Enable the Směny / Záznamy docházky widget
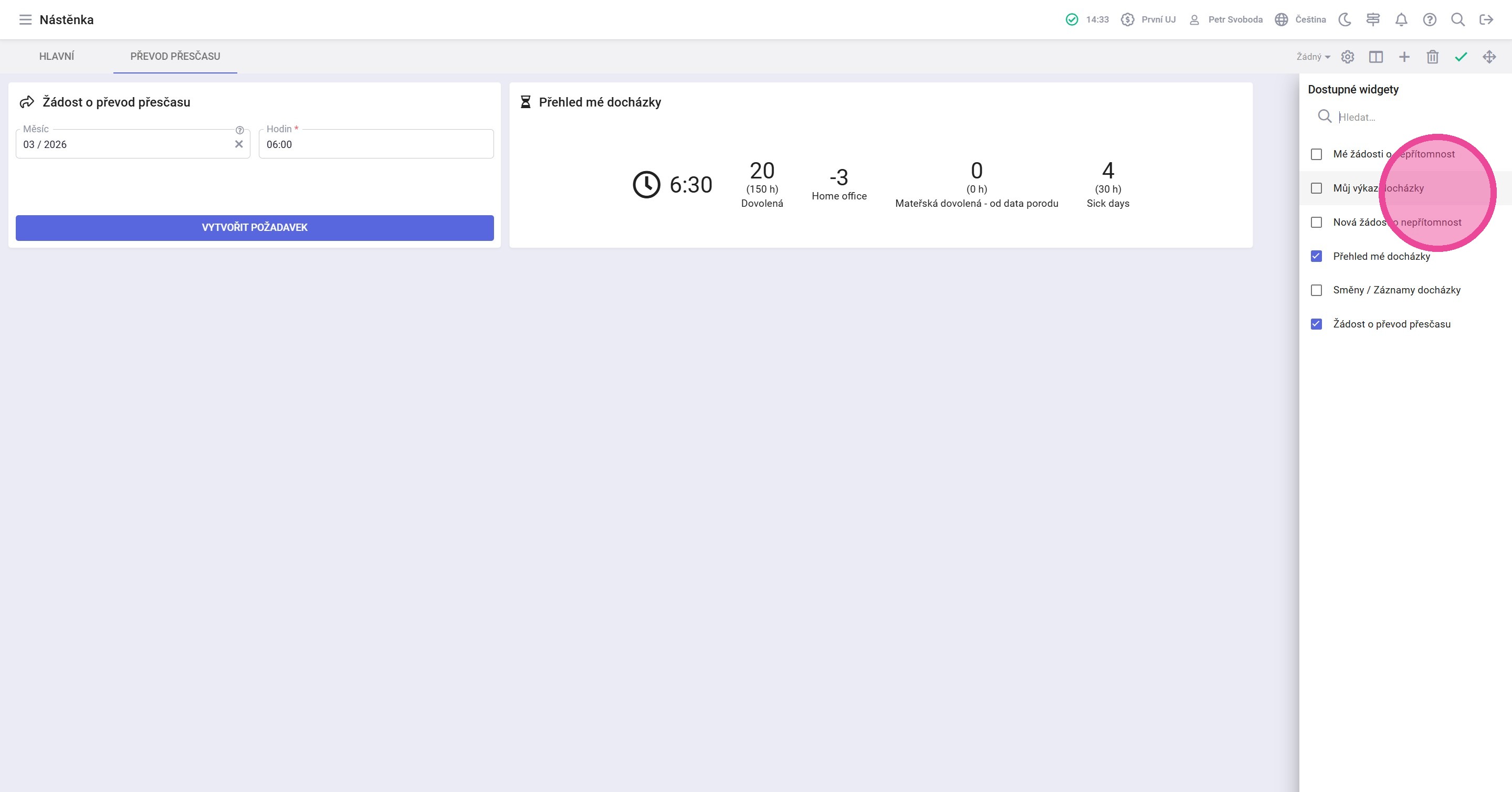 (x=1317, y=290)
